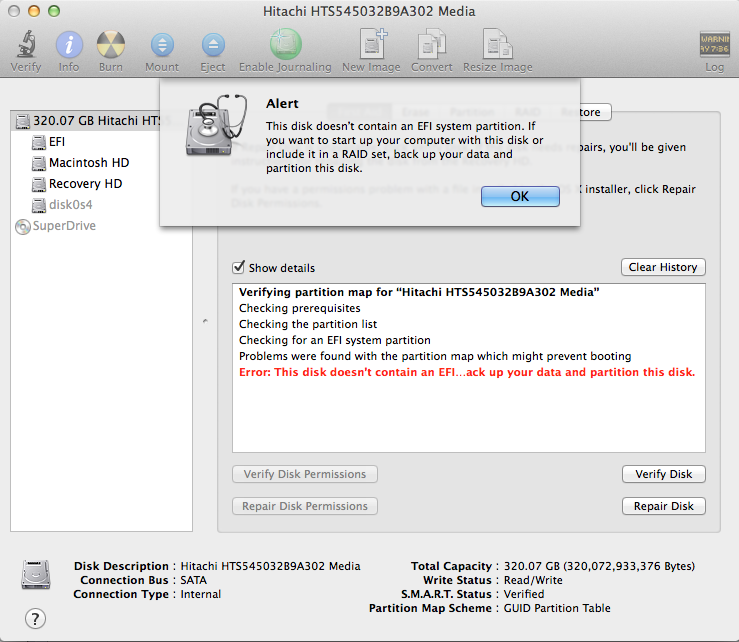Click the Clear History button
Screen dimensions: 739x642
663,267
